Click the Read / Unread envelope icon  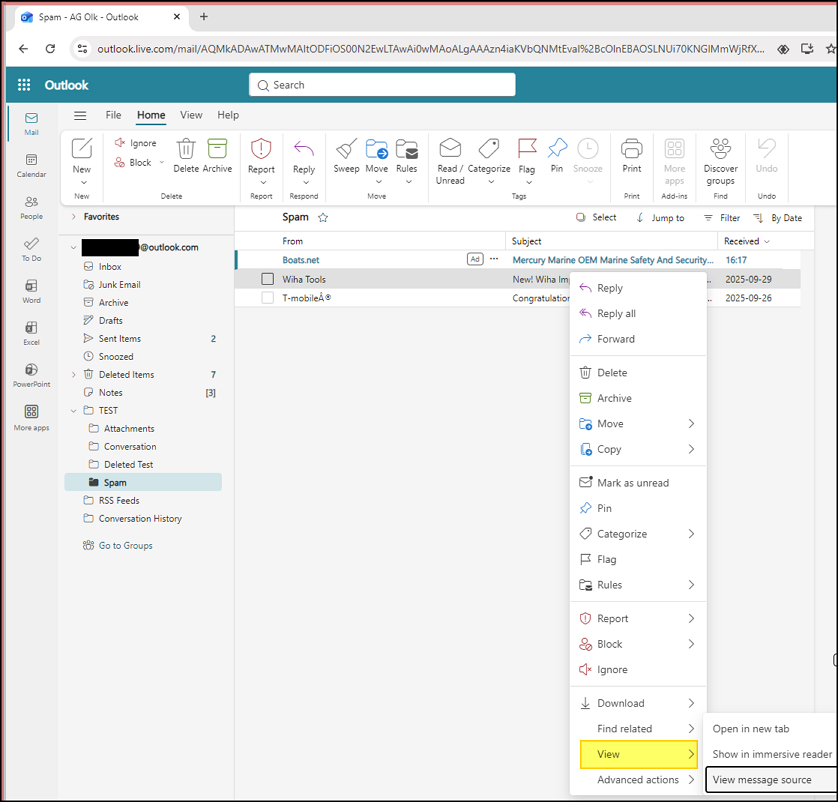[x=450, y=149]
